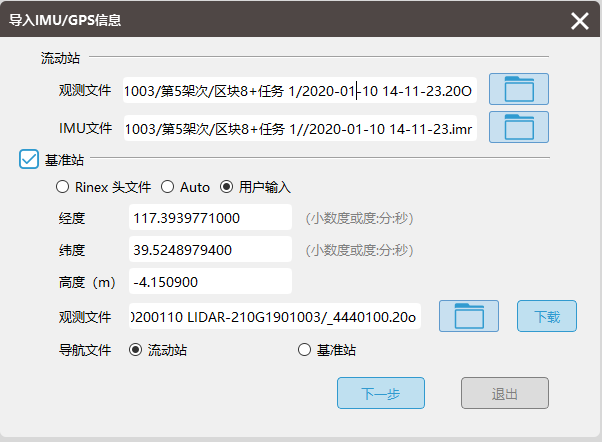Toggle the 基准站 checkbox

point(29,159)
